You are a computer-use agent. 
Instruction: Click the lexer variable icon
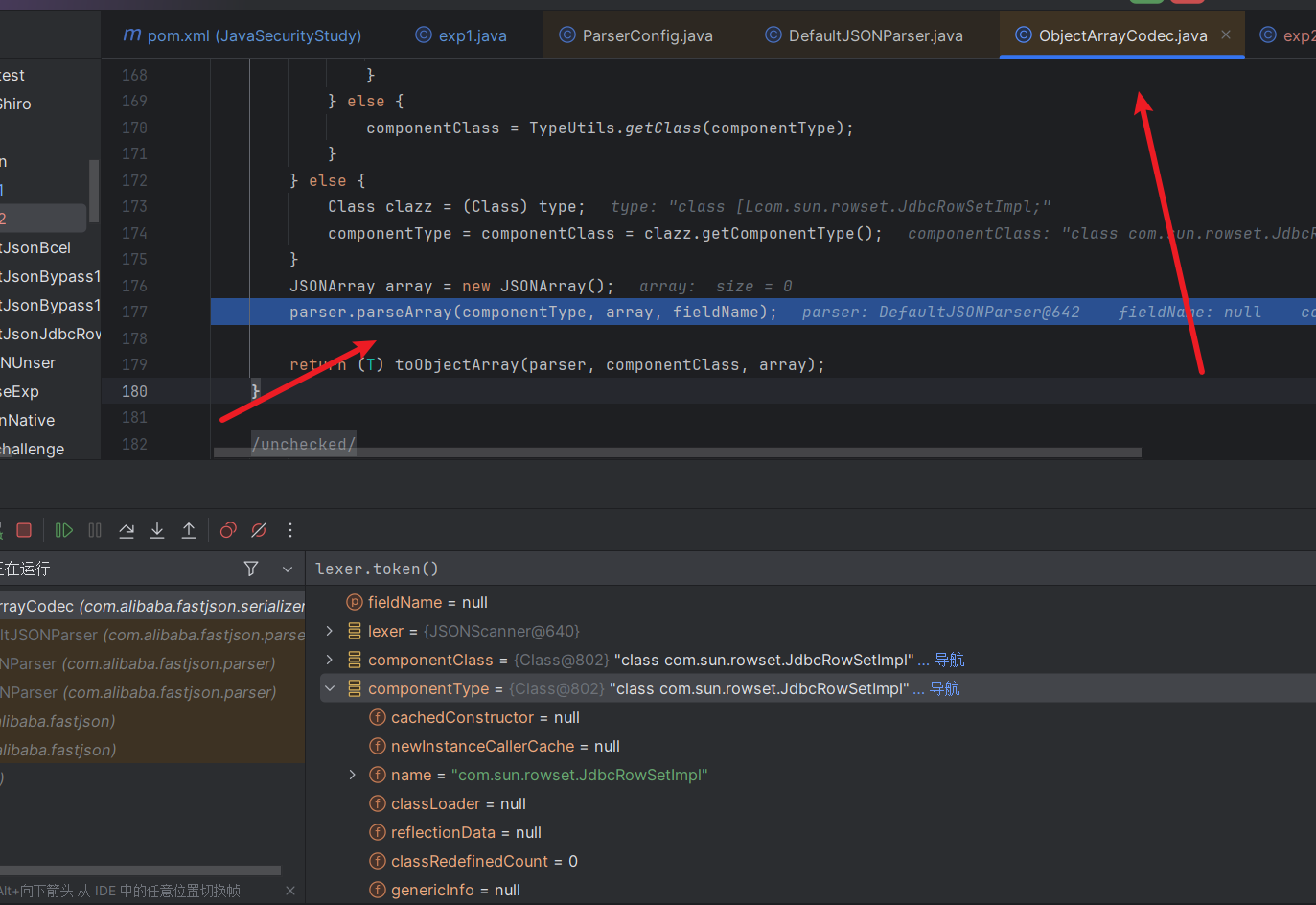click(355, 631)
